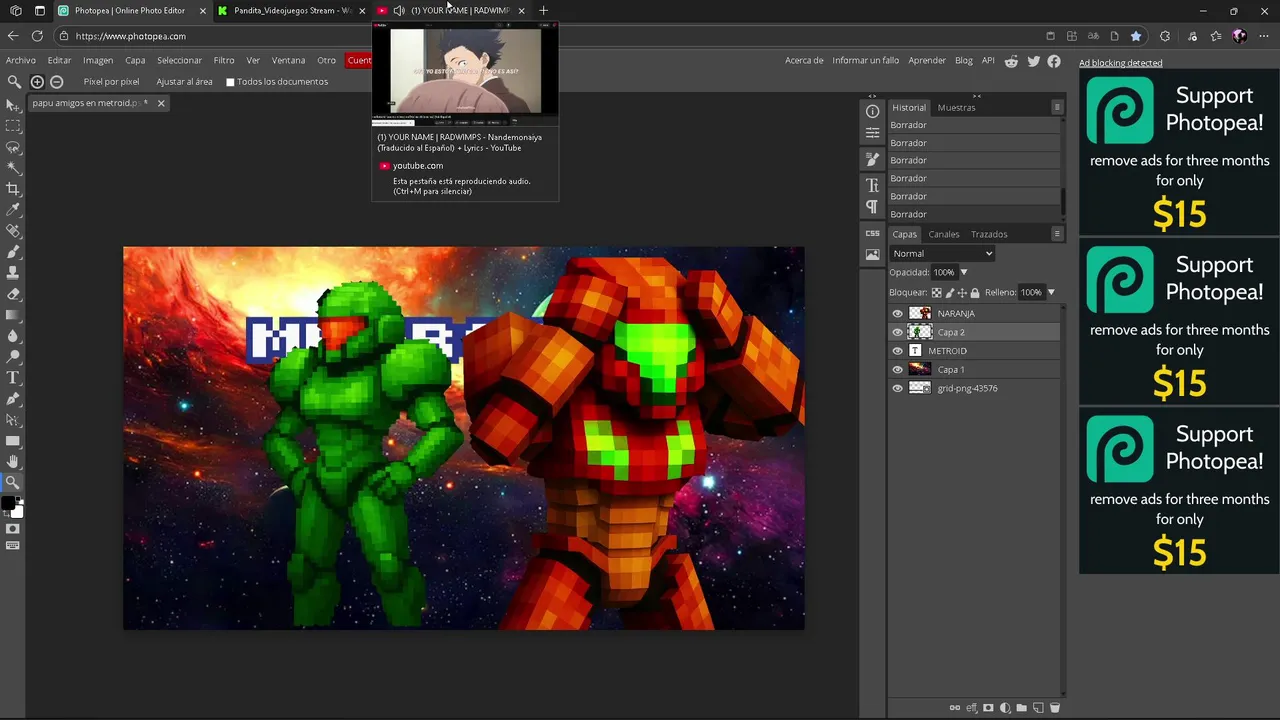Switch to the Canales tab
The image size is (1280, 720).
tap(944, 234)
